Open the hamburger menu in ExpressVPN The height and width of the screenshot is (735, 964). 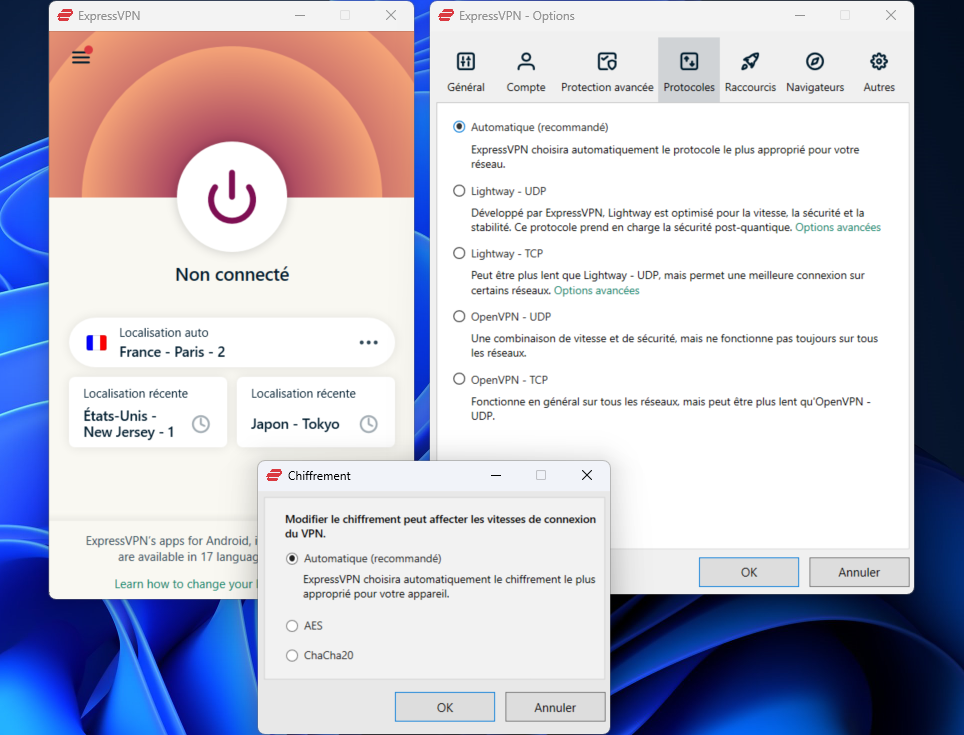click(x=81, y=57)
